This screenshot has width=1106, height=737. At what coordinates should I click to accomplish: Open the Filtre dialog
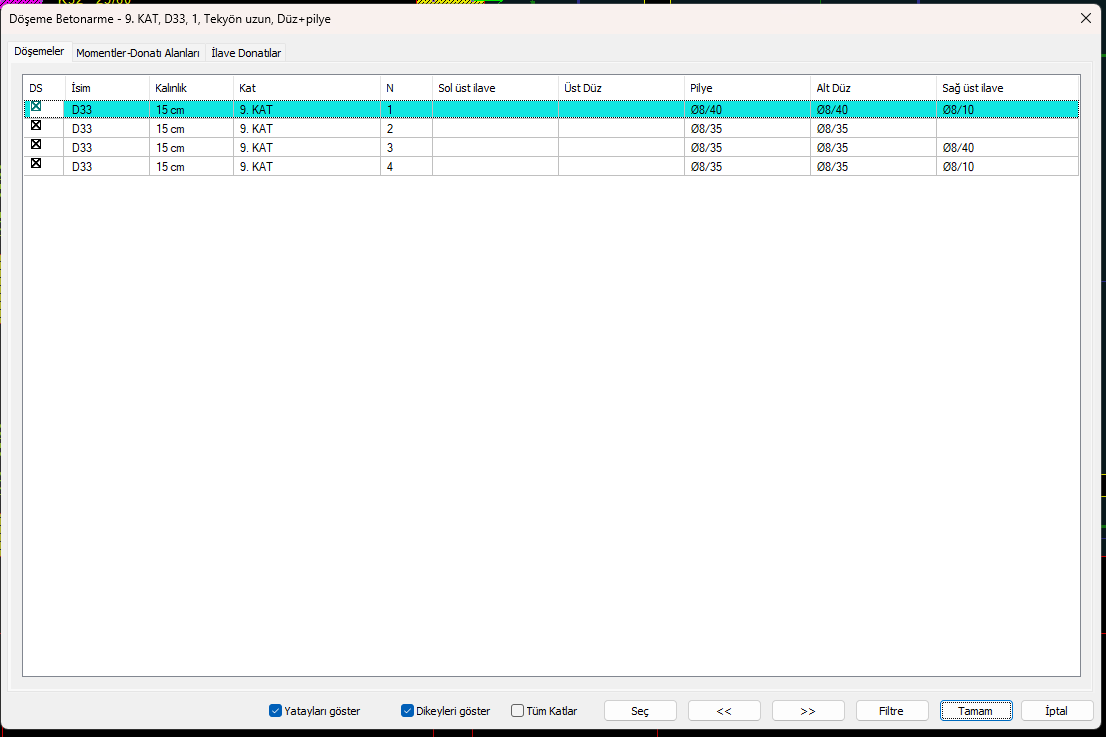tap(891, 711)
